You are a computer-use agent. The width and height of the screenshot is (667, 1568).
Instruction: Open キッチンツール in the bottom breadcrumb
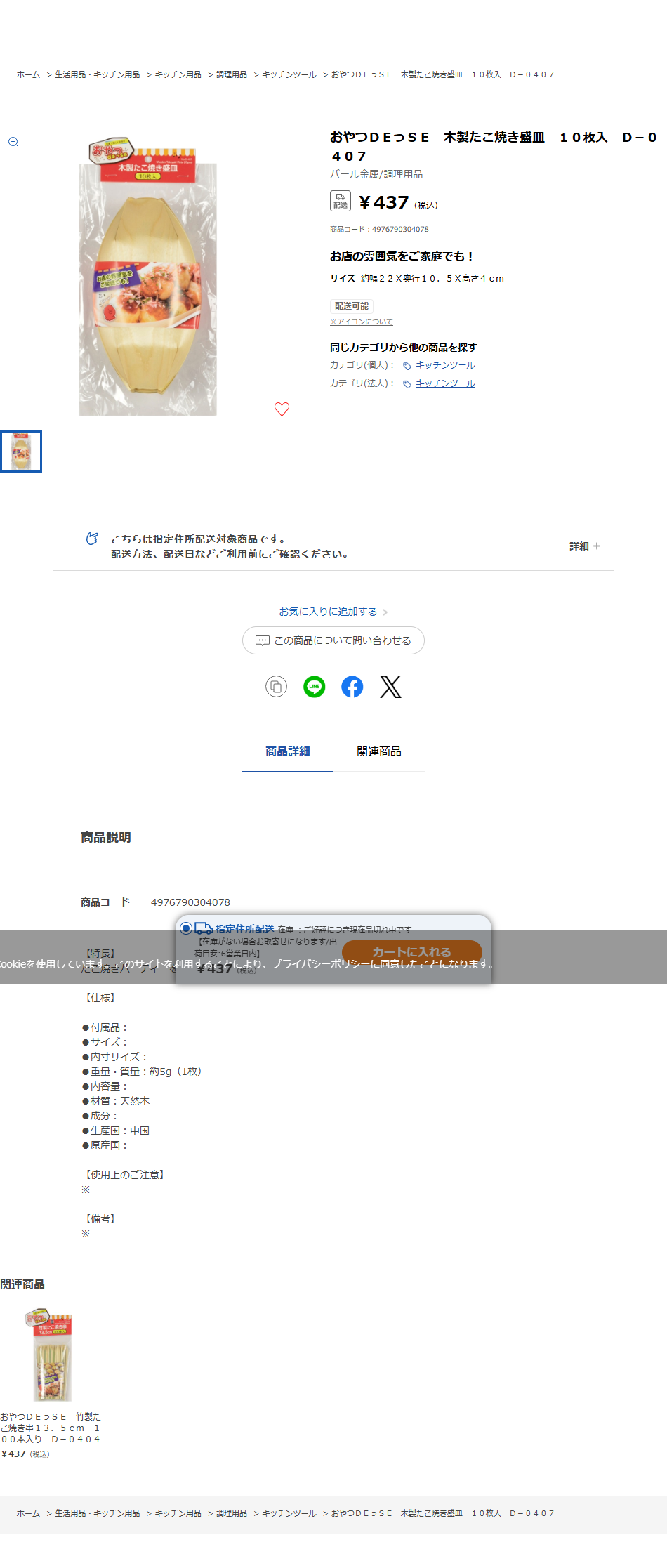coord(289,1513)
